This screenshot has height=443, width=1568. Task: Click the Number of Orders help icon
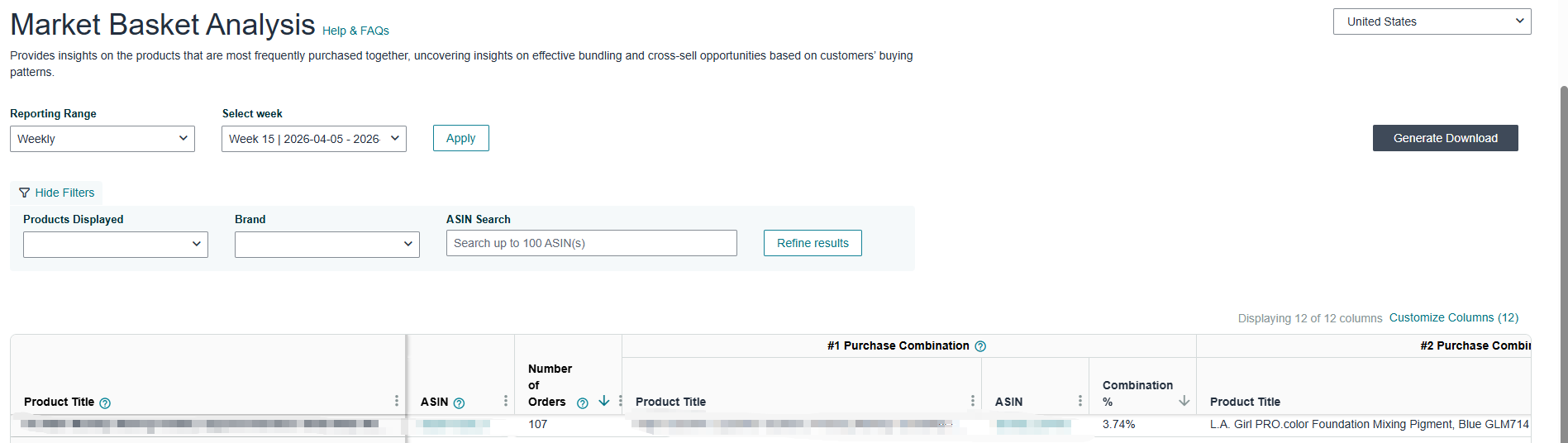tap(582, 403)
